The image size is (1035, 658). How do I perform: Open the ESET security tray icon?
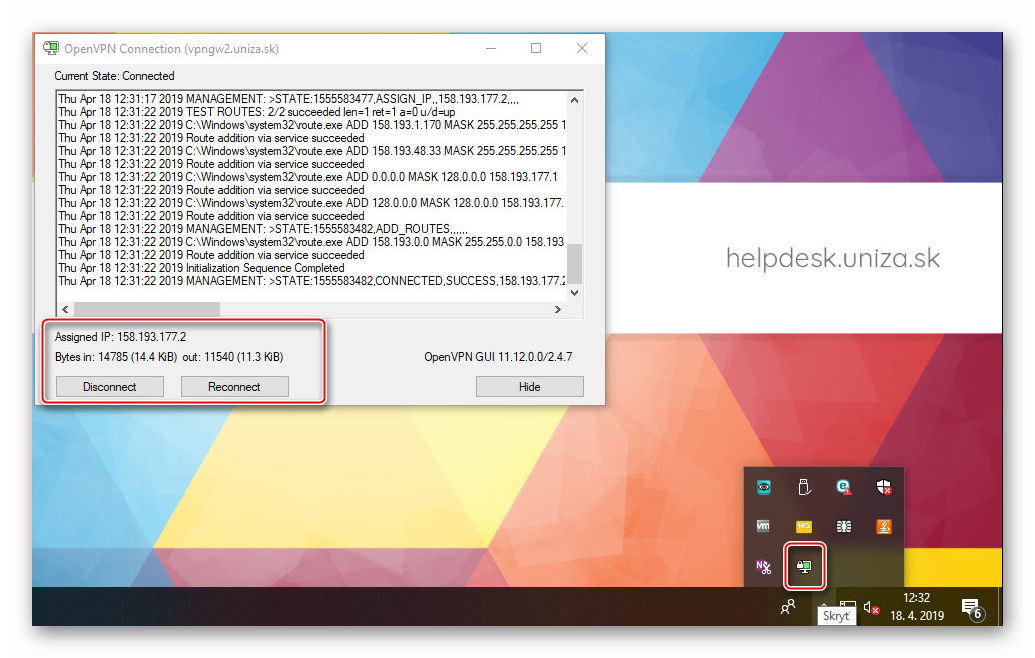843,487
